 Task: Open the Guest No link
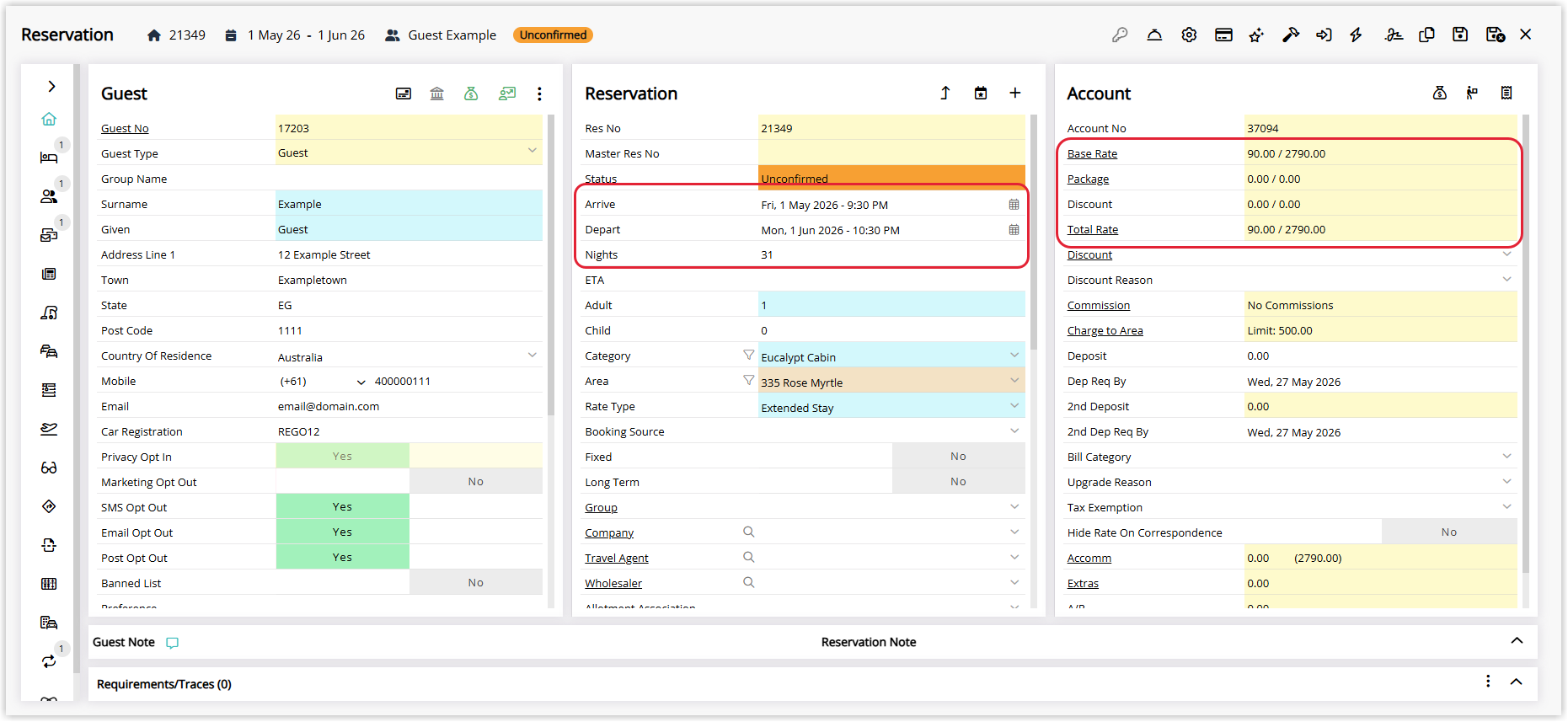[x=125, y=128]
